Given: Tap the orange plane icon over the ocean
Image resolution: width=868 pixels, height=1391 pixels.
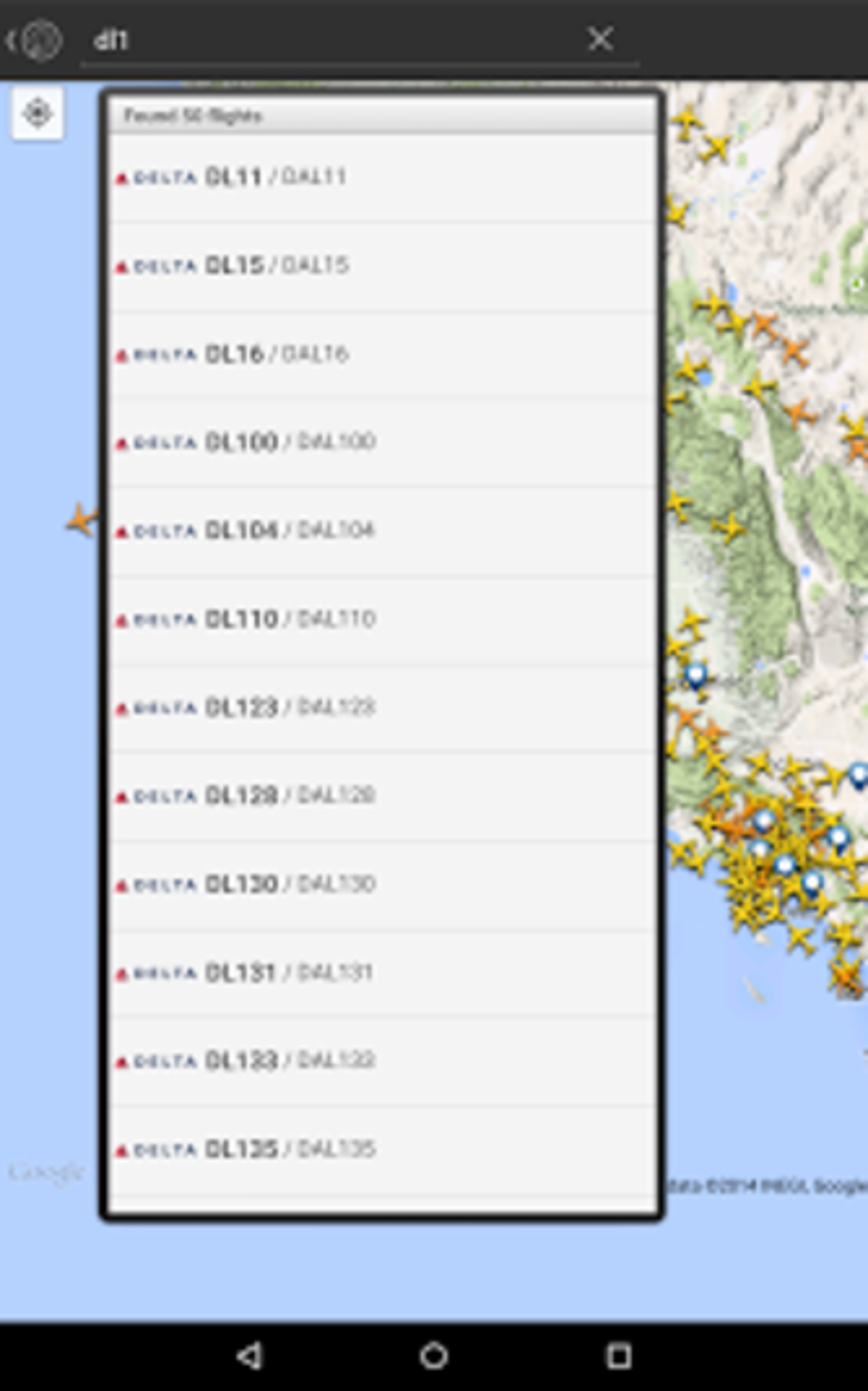Looking at the screenshot, I should coord(83,519).
